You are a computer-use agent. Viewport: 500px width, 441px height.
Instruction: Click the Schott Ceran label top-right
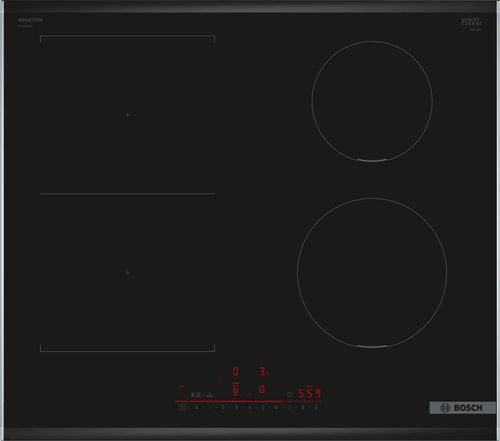(x=471, y=22)
